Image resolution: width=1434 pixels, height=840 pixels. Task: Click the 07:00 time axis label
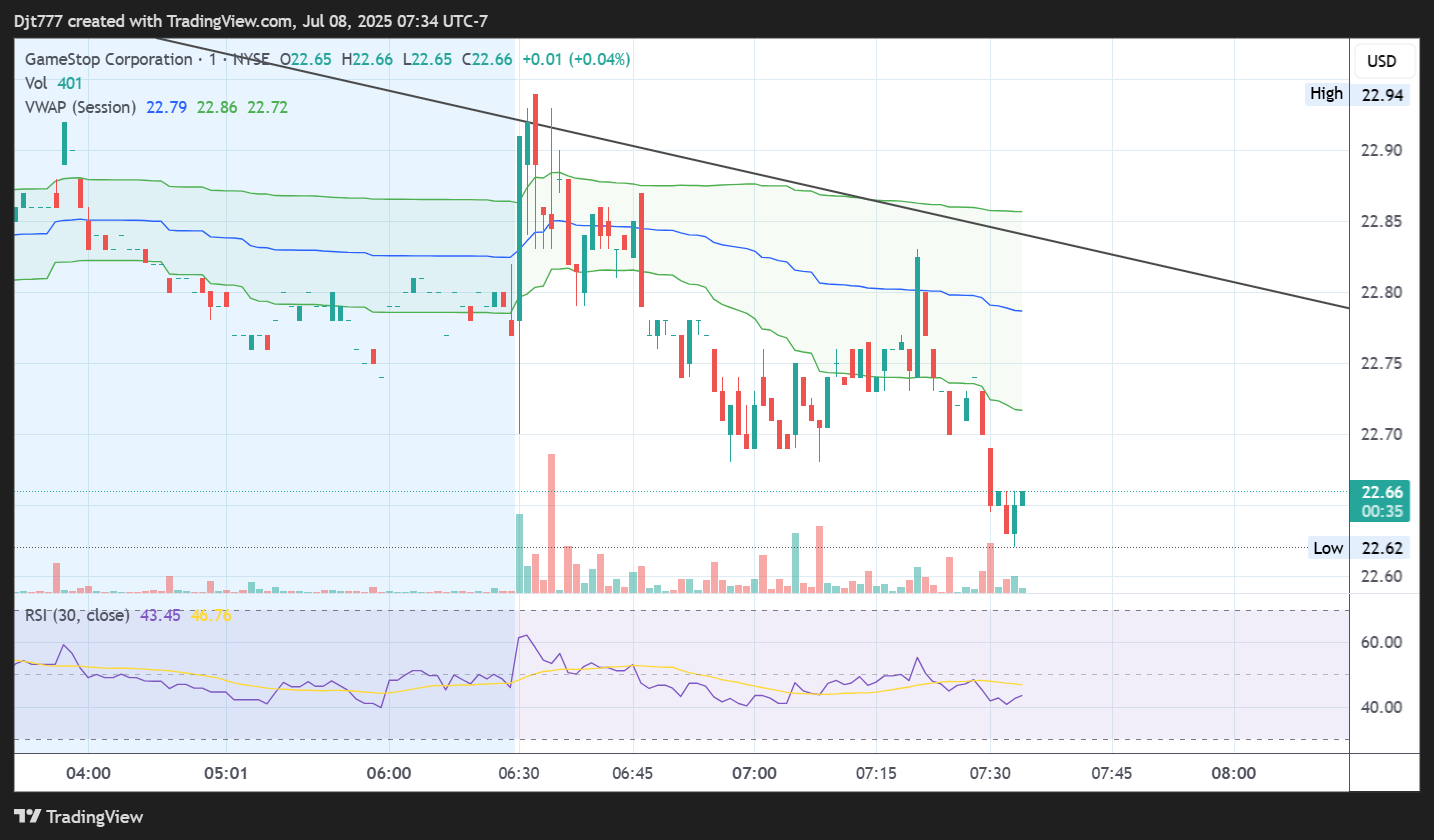coord(754,773)
